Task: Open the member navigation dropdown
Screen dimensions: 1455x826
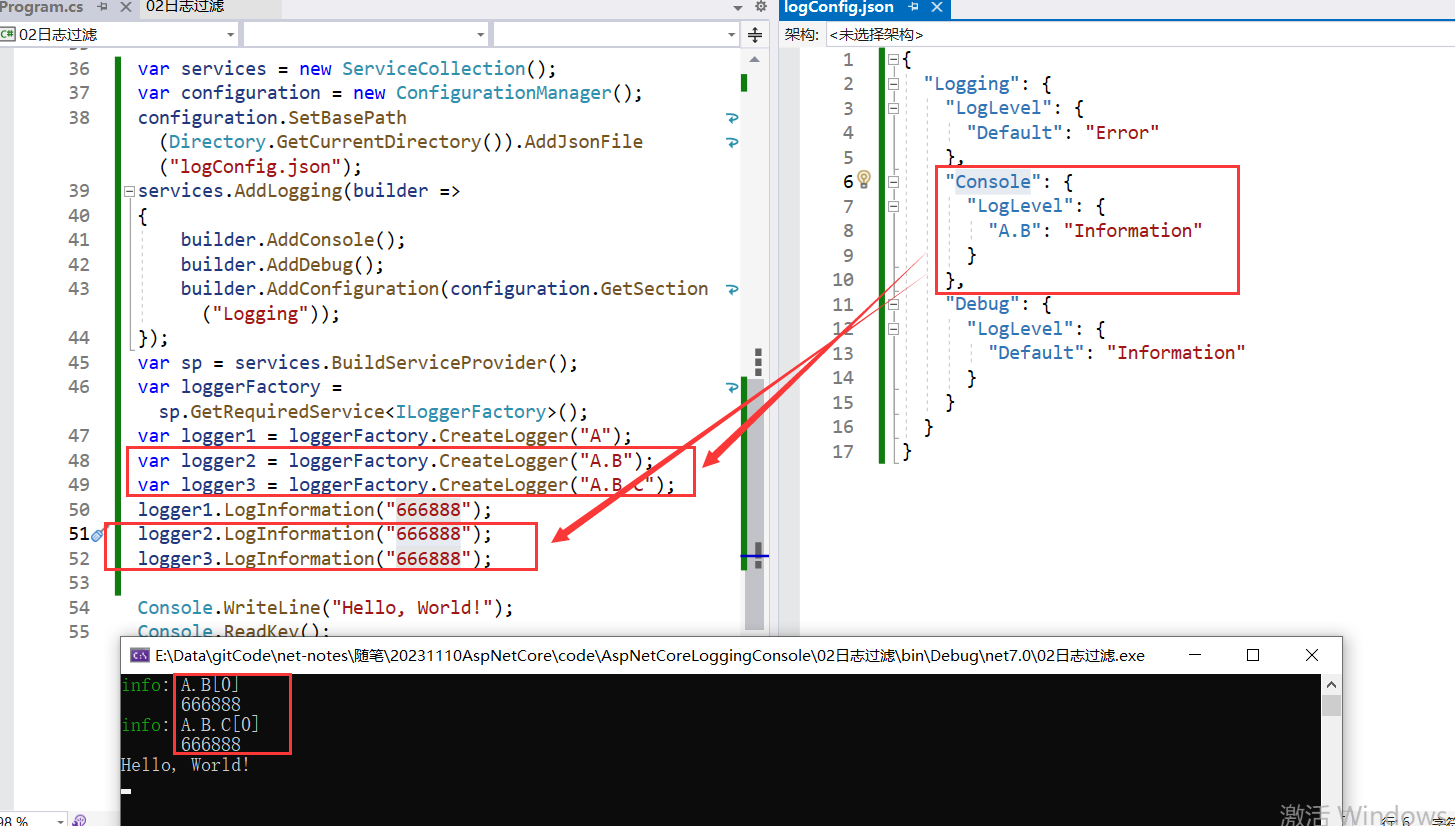Action: click(x=616, y=35)
